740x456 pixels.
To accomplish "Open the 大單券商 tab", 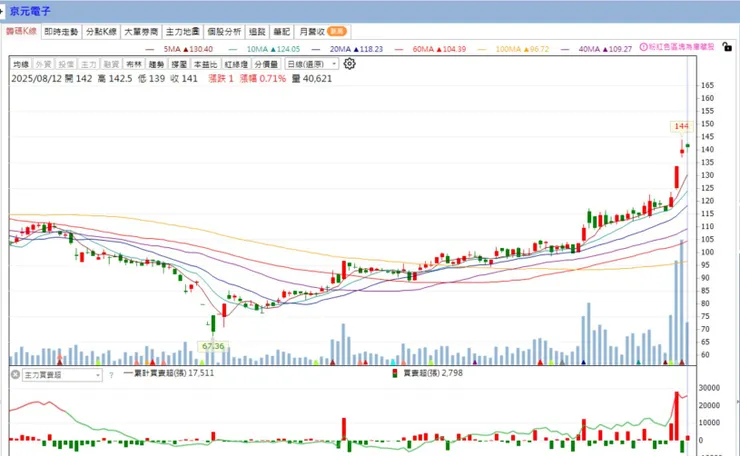I will coord(141,32).
